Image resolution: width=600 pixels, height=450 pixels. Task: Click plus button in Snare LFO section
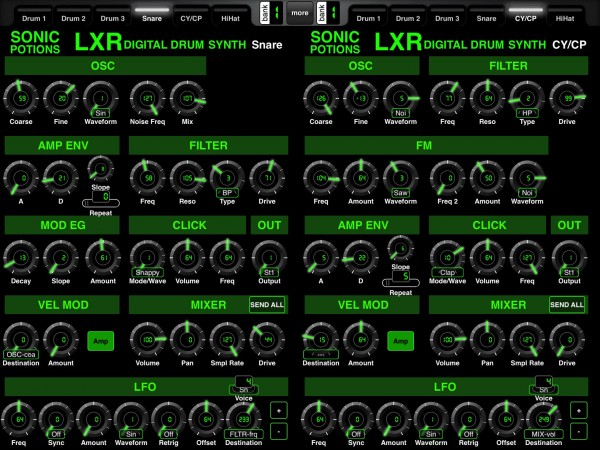[279, 411]
